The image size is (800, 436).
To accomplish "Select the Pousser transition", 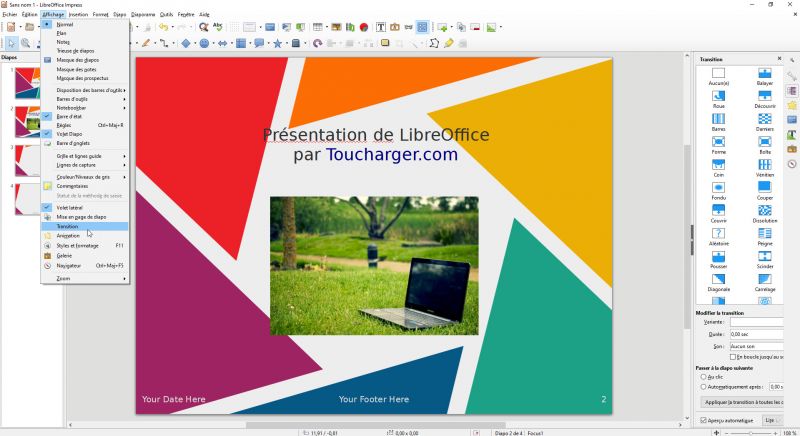I will click(x=718, y=259).
